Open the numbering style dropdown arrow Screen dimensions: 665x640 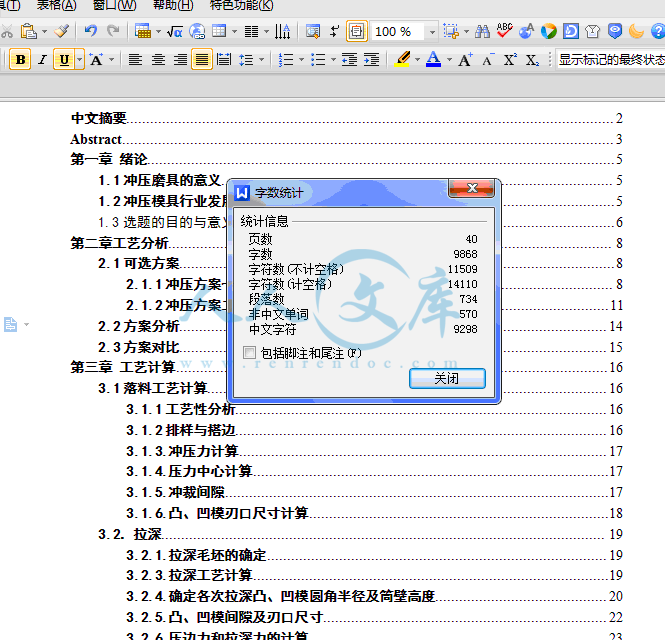302,60
